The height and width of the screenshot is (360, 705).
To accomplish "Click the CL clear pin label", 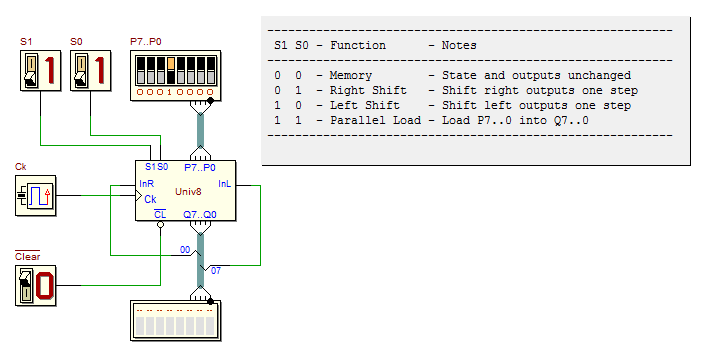I will tap(160, 214).
